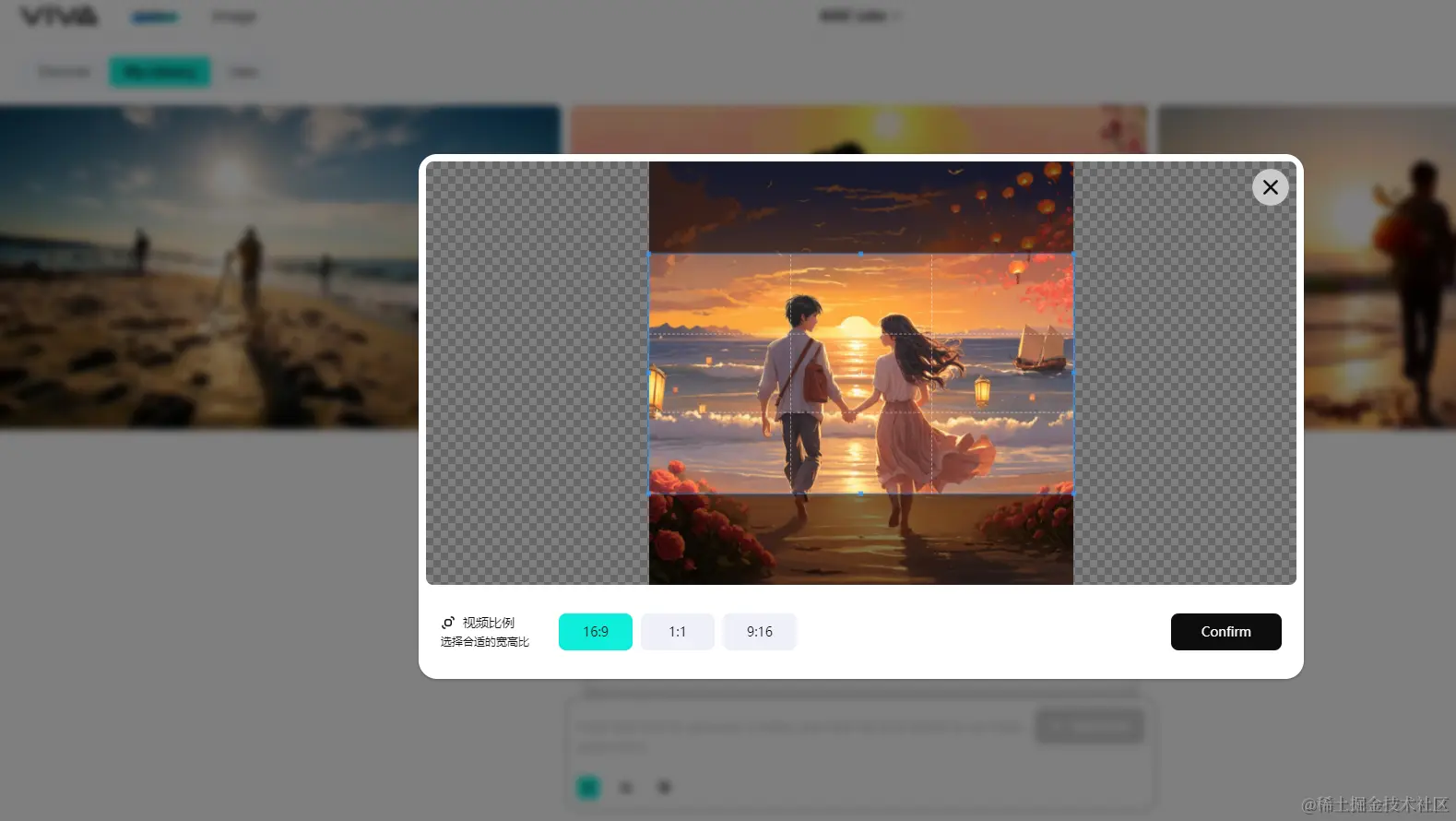
Task: Select the 16:9 aspect ratio
Action: [x=596, y=632]
